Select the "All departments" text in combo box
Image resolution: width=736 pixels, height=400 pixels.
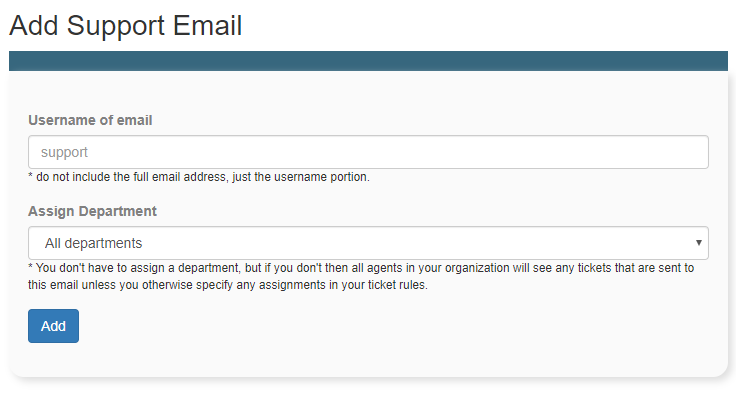(93, 243)
